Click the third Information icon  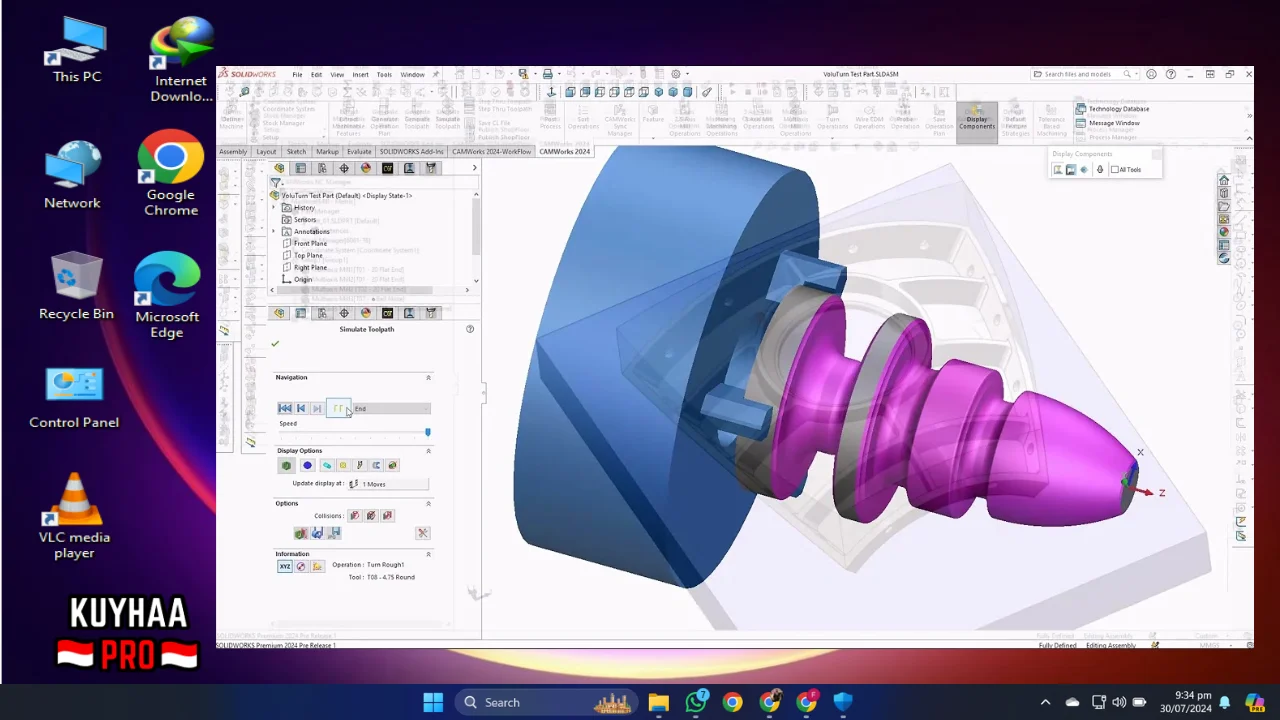tap(317, 566)
